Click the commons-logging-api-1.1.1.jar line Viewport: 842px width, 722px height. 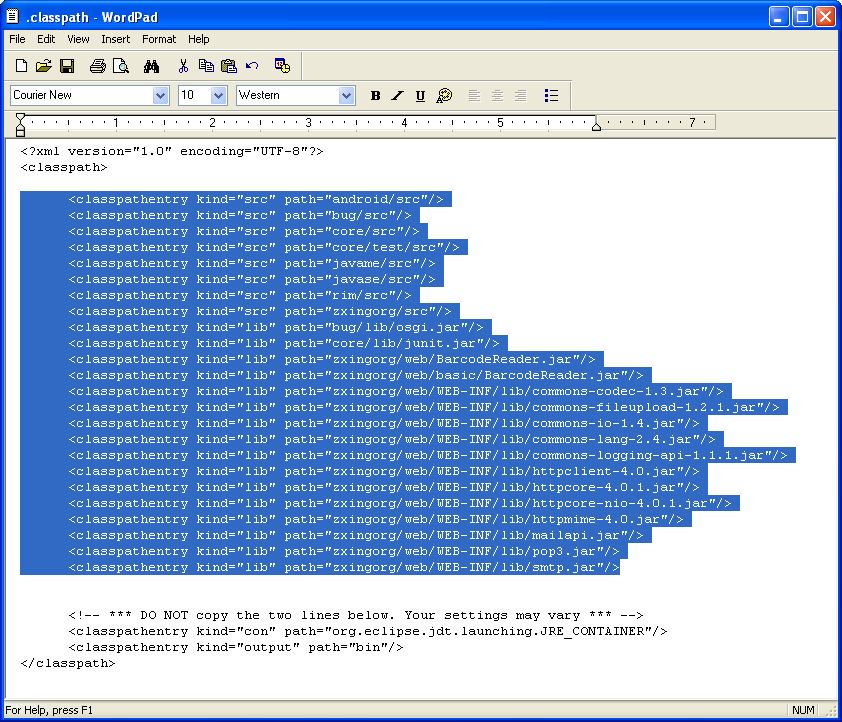coord(428,455)
